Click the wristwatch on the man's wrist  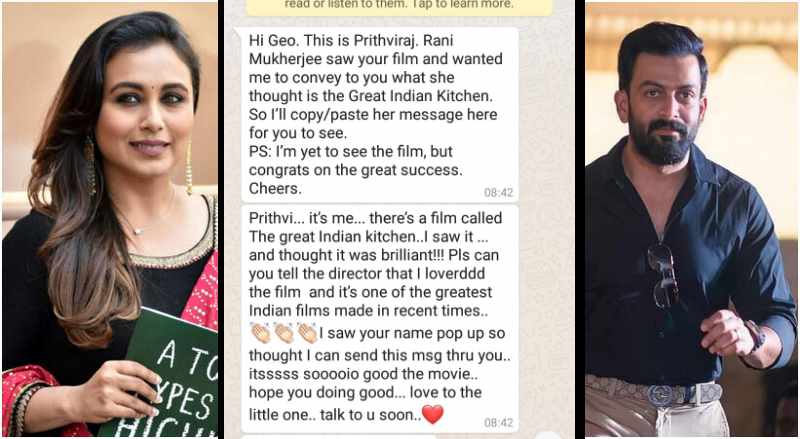coord(755,335)
